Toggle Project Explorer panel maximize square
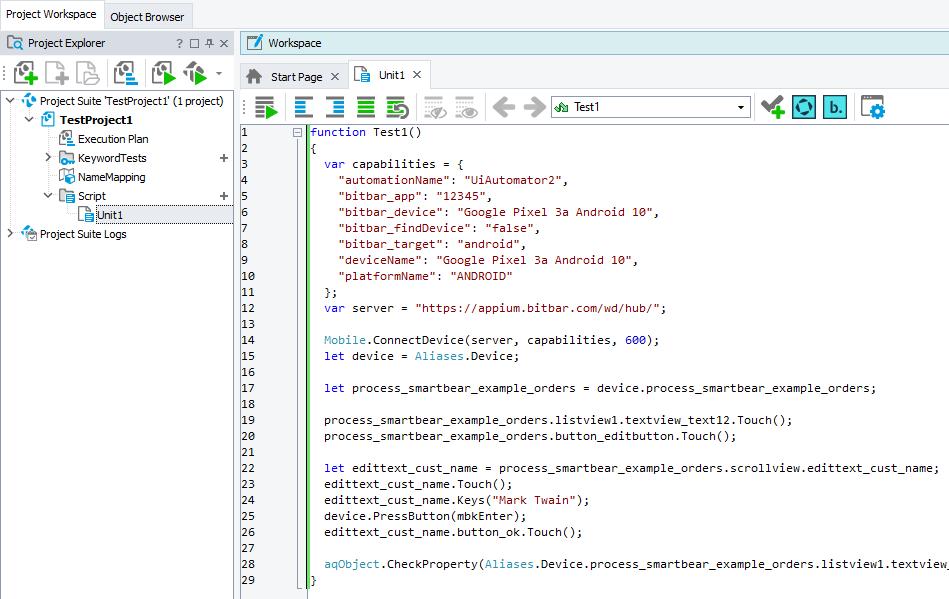This screenshot has height=599, width=949. (194, 44)
